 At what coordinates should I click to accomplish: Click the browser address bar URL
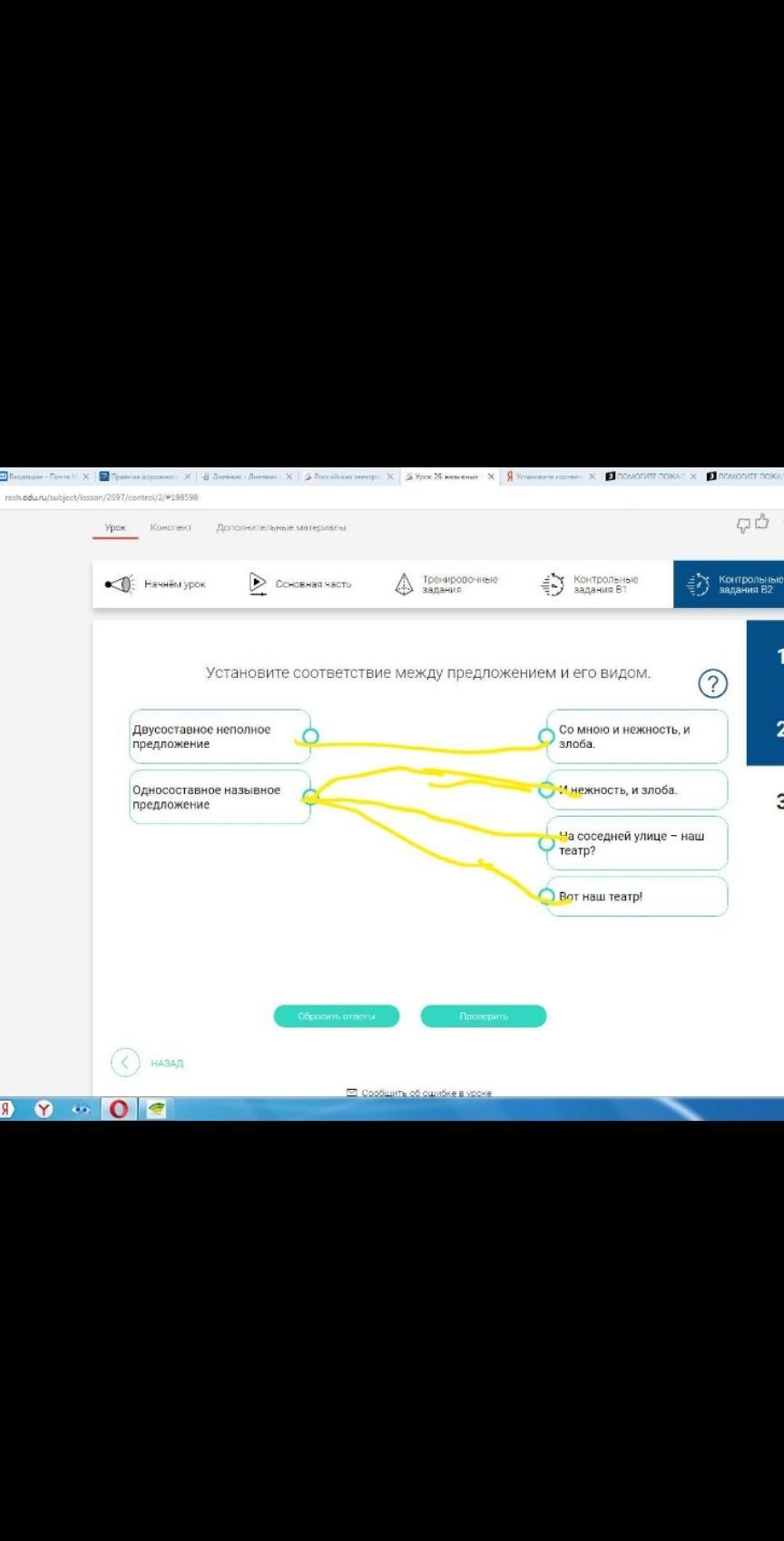[x=102, y=497]
